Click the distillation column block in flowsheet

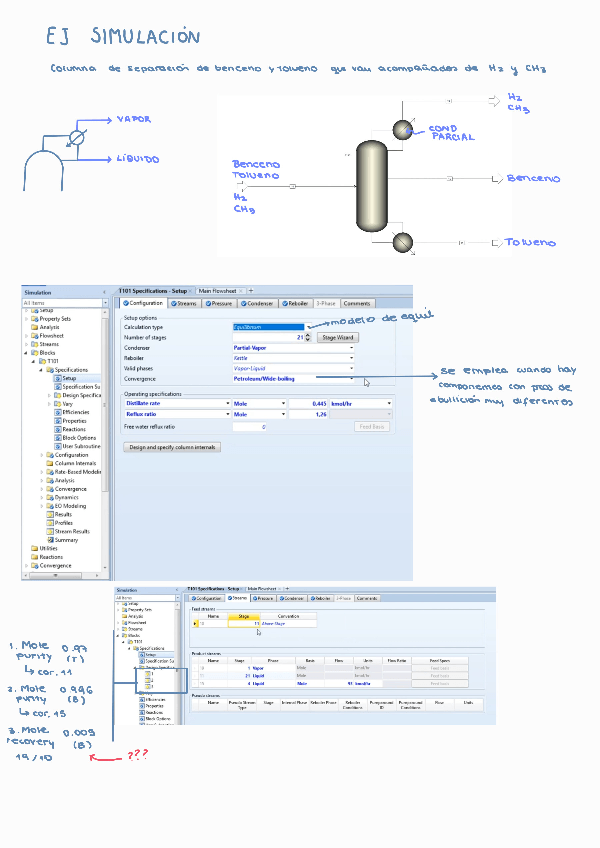pos(371,186)
